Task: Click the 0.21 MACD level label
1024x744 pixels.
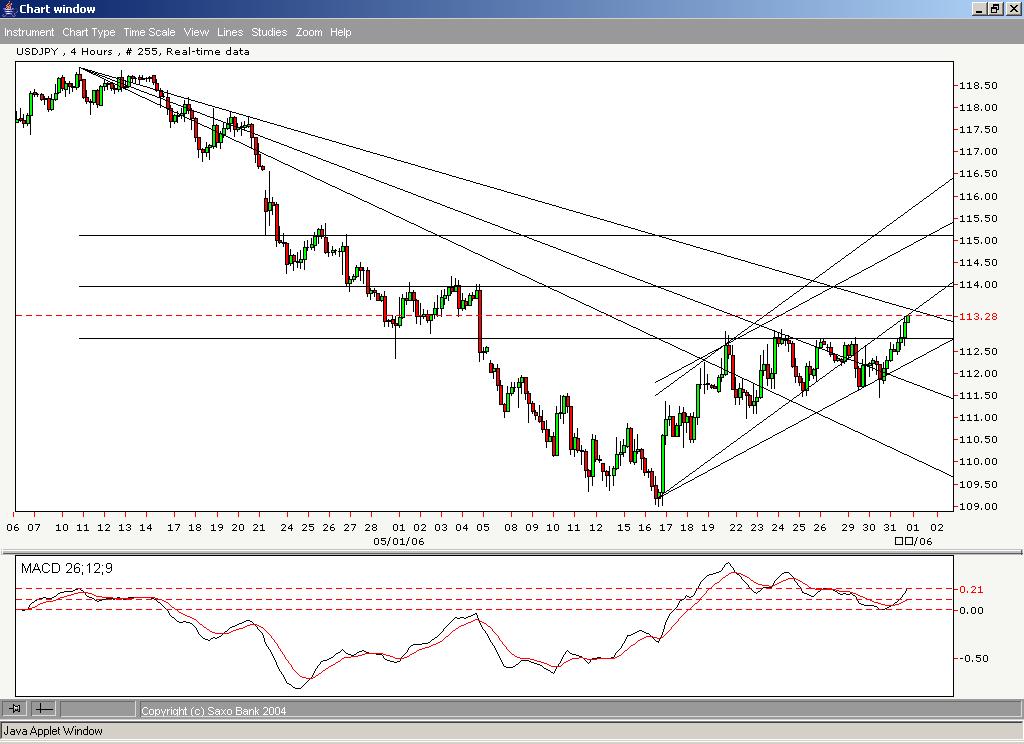Action: 972,590
